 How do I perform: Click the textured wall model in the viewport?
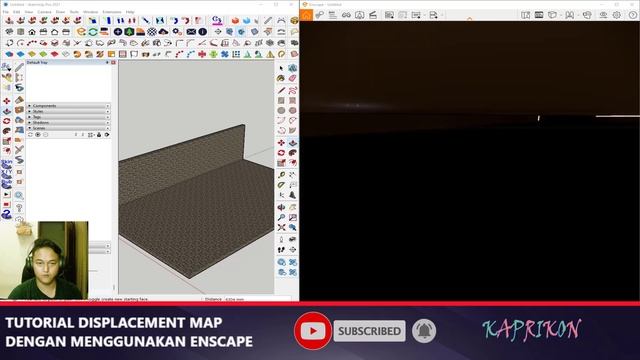click(182, 163)
